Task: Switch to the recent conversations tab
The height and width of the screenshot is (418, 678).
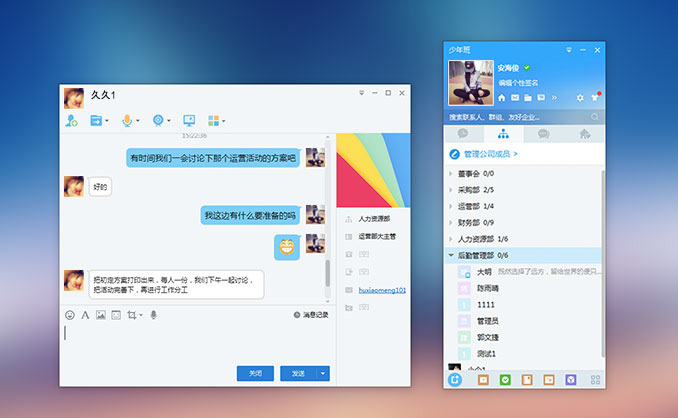Action: [x=462, y=133]
